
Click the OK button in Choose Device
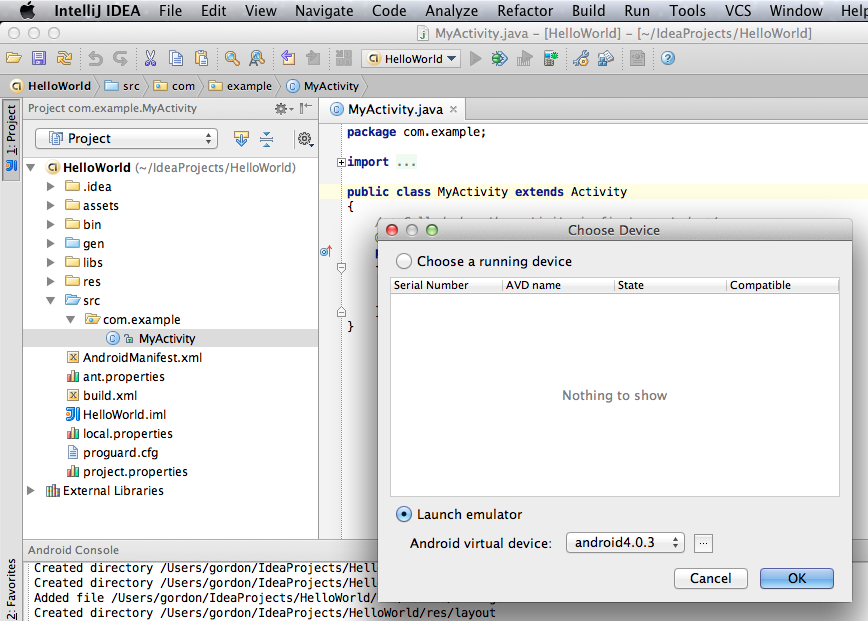[796, 578]
